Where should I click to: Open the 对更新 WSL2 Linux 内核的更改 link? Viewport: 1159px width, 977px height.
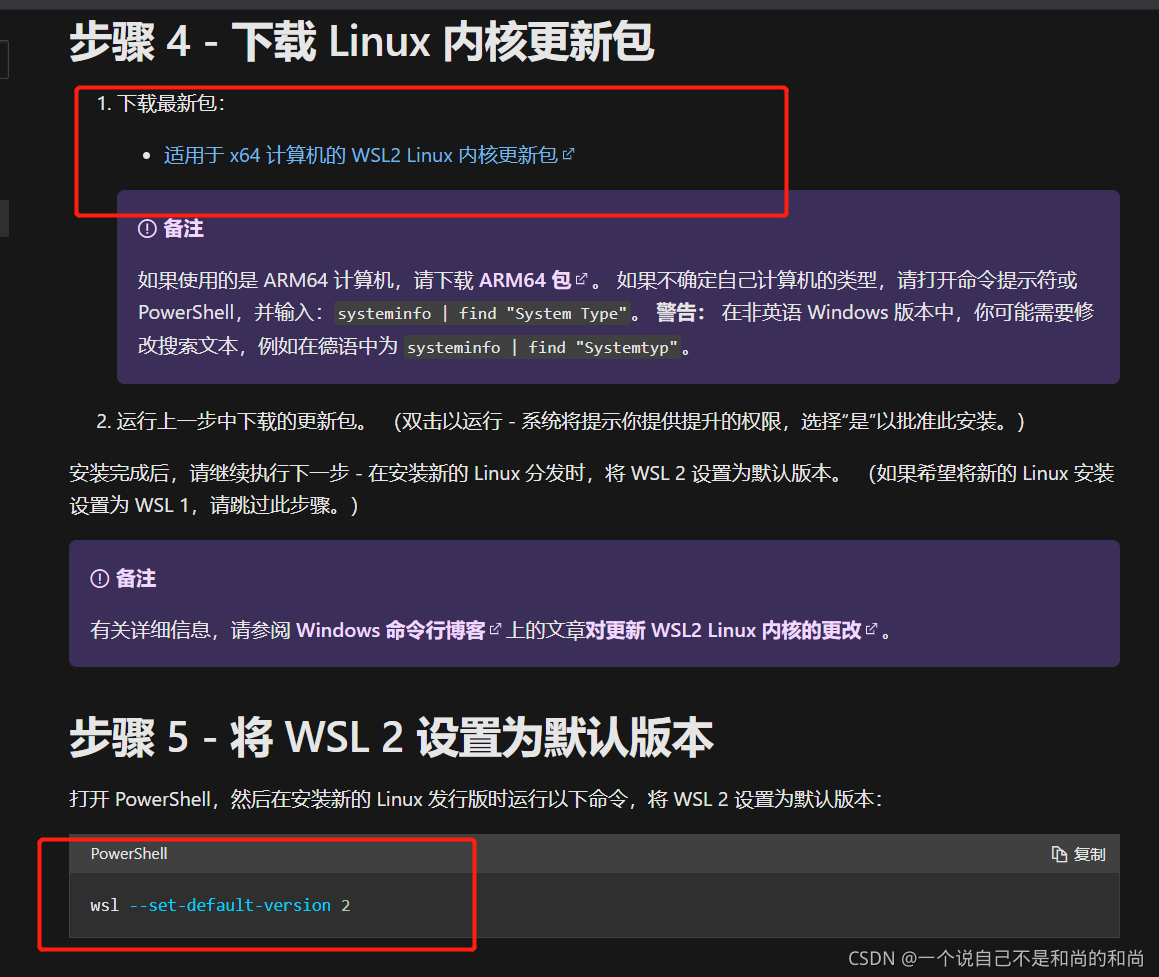(x=723, y=630)
